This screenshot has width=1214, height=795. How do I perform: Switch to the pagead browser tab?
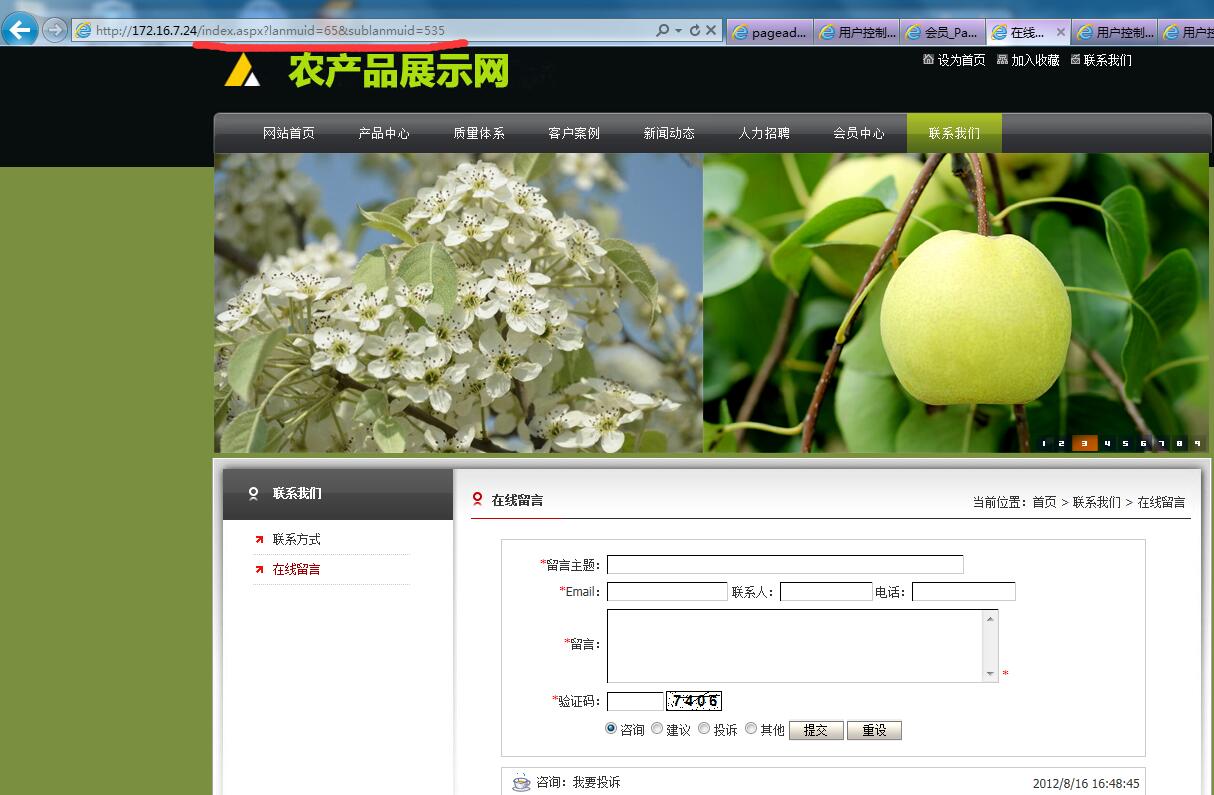point(770,32)
